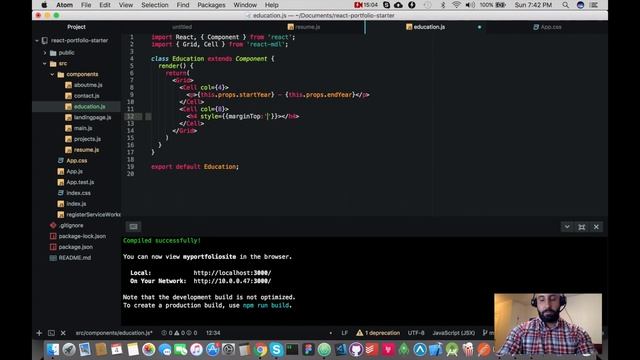
Task: Click cursor position 12:34 in status bar
Action: tap(213, 333)
